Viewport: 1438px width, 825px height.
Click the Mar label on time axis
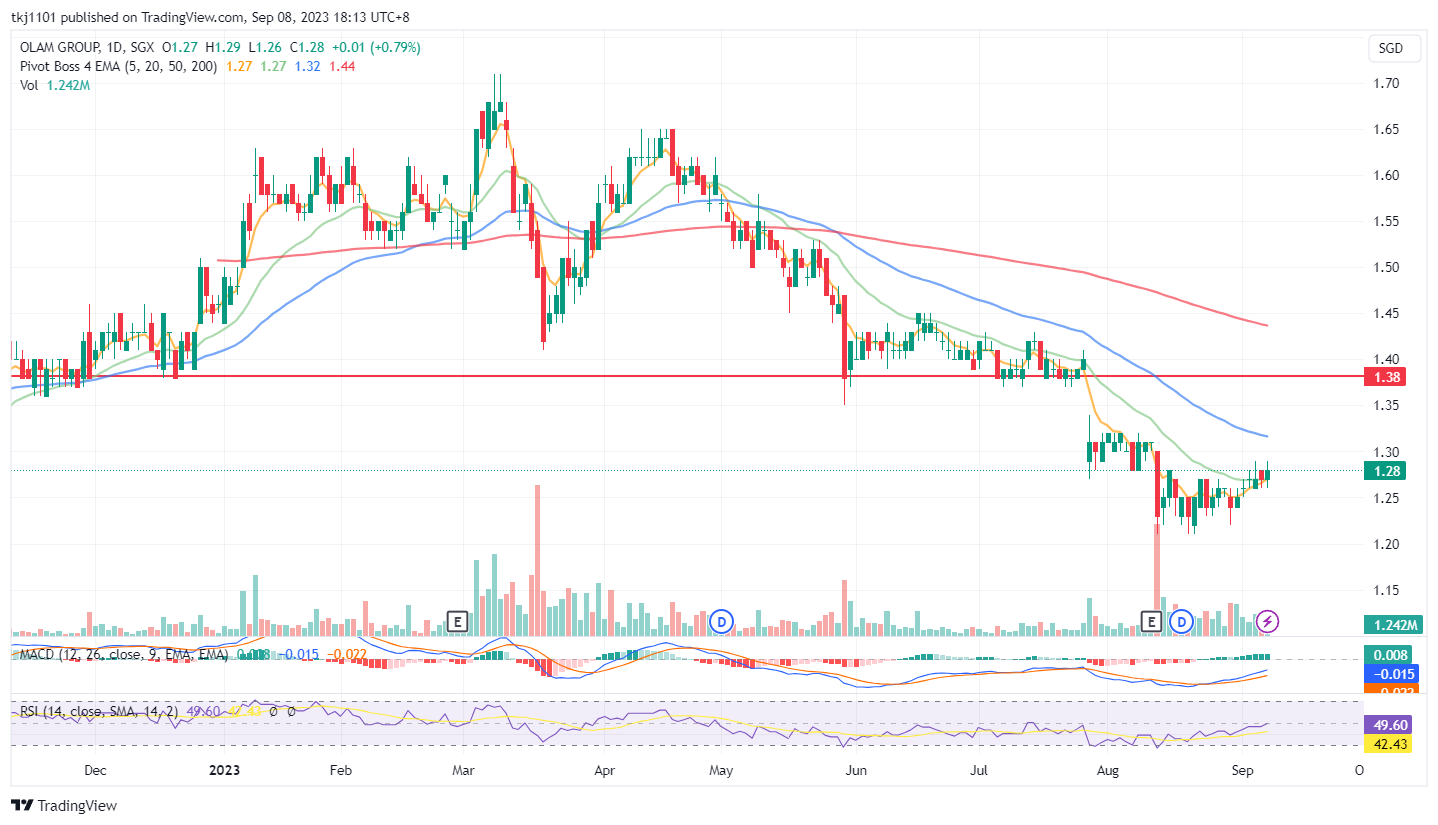(462, 771)
